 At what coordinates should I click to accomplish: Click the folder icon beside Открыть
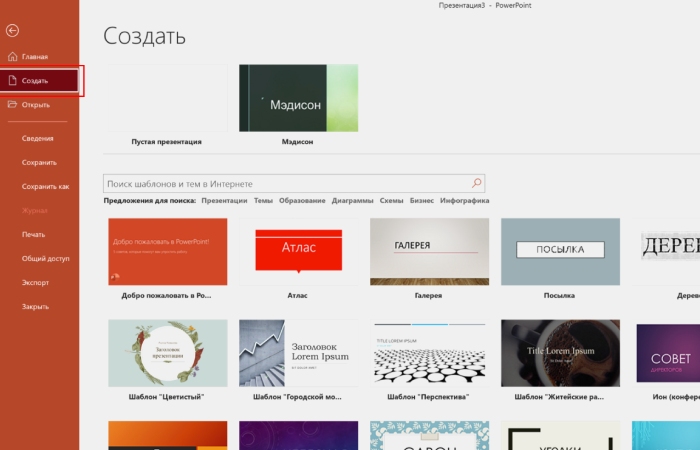tap(12, 104)
